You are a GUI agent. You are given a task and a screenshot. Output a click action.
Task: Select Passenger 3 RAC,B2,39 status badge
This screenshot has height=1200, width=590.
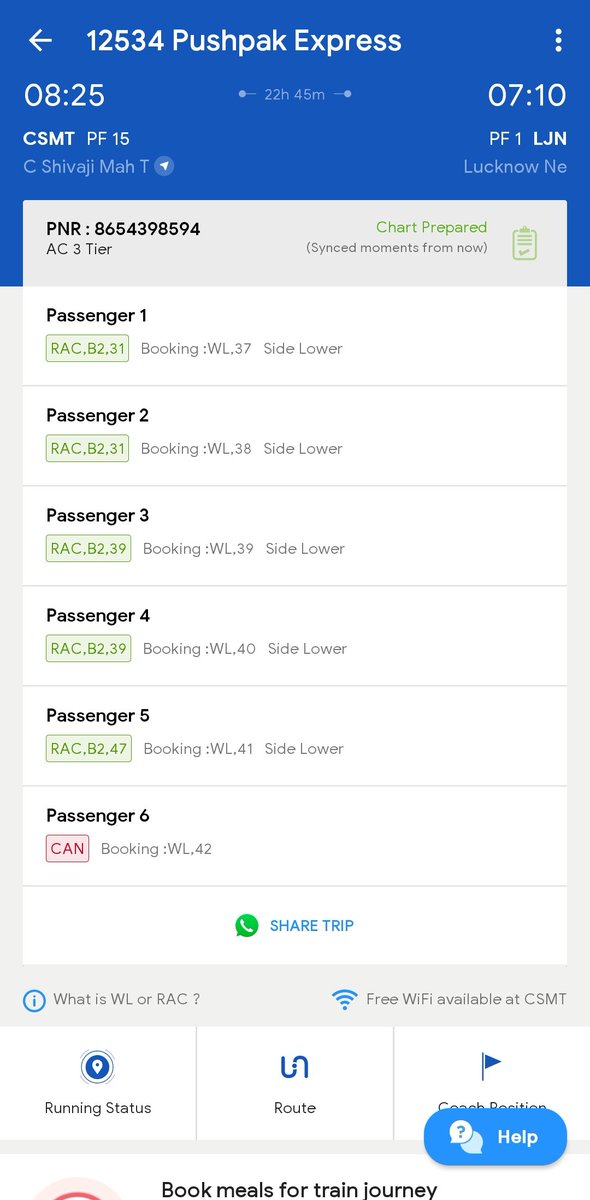(88, 548)
